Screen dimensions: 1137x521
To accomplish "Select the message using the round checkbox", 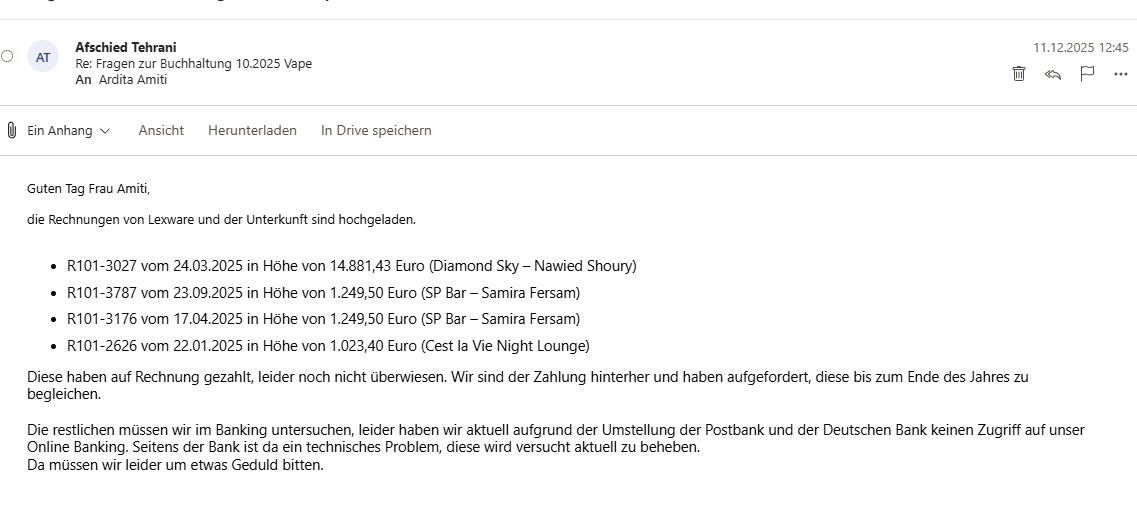I will click(7, 56).
